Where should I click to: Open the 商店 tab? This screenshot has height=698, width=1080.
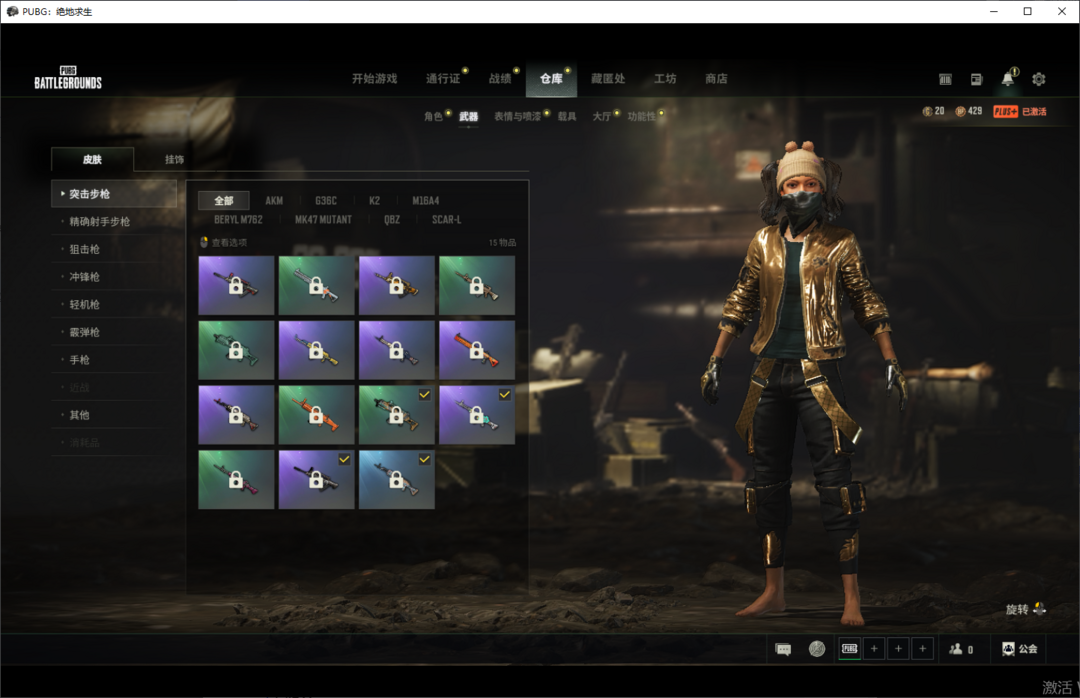coord(716,79)
